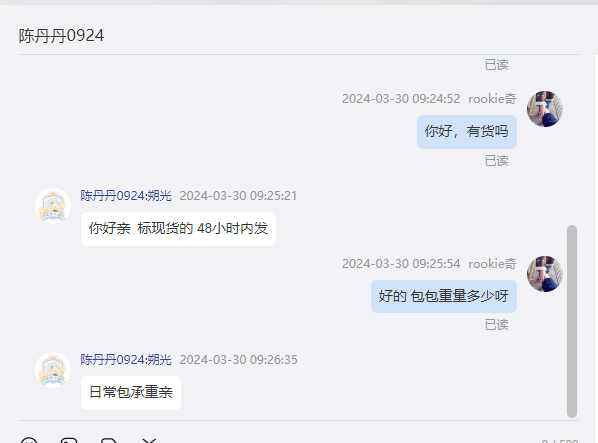The width and height of the screenshot is (598, 443).
Task: Click rookie奇 avatar beside 包包重量多少呀 message
Action: tap(545, 274)
